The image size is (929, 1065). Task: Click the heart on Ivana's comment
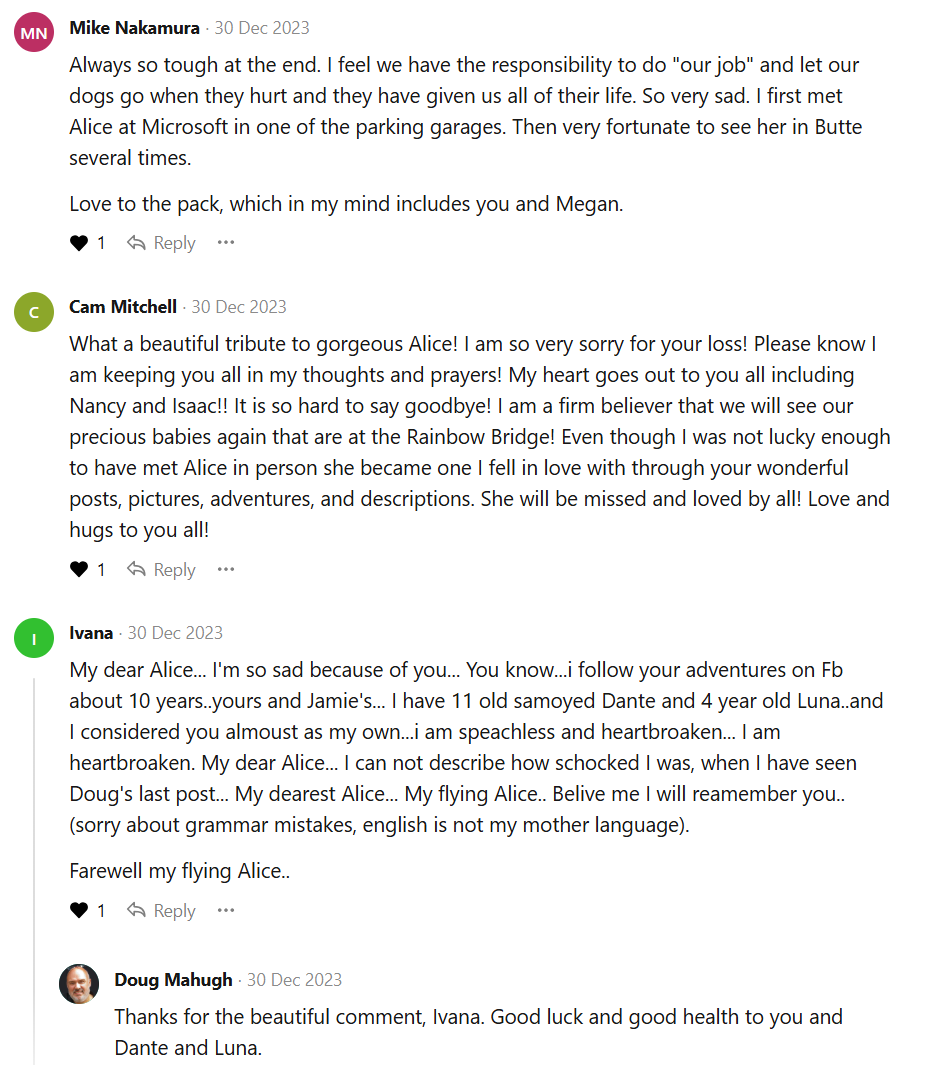pos(79,911)
